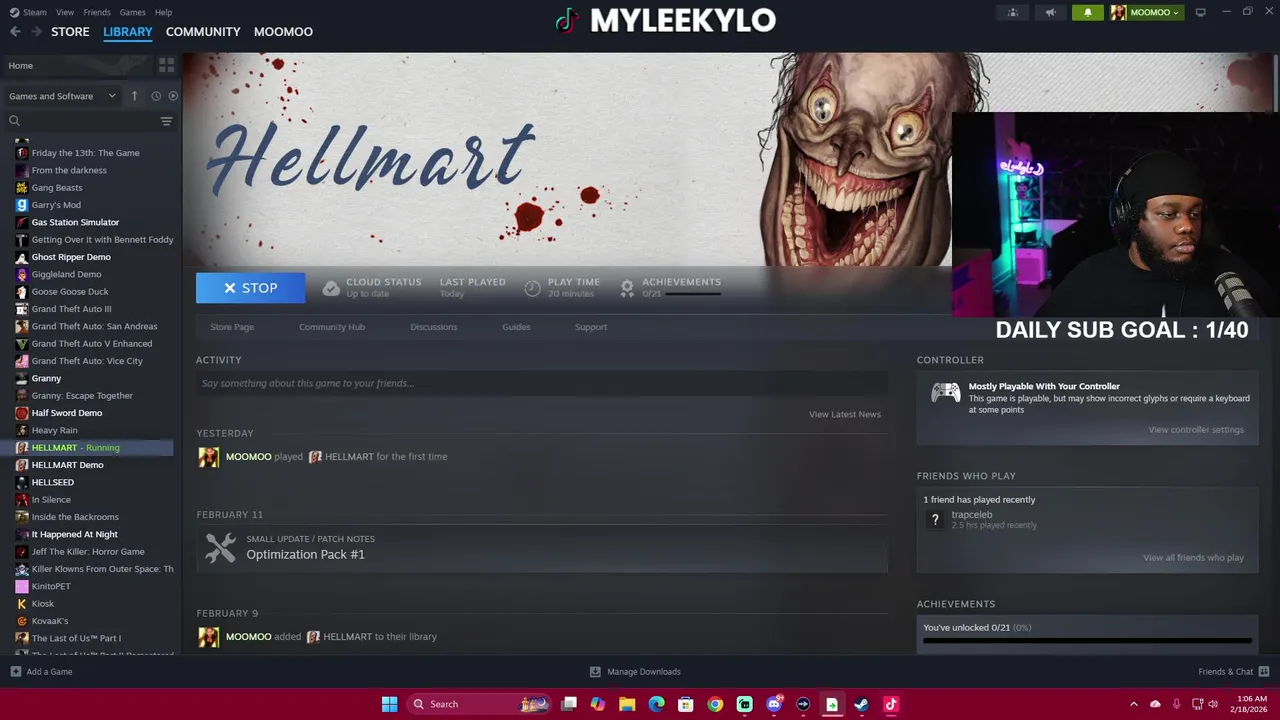1280x720 pixels.
Task: Click the Cloud Status checkmark icon
Action: [331, 288]
